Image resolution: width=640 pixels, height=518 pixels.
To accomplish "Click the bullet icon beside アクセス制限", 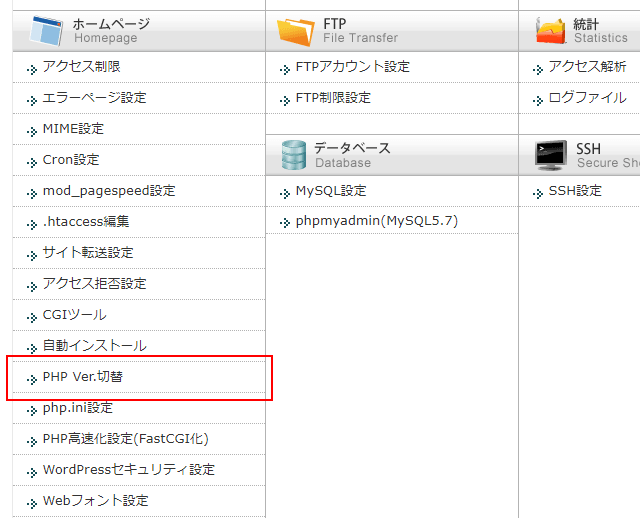I will 32,69.
